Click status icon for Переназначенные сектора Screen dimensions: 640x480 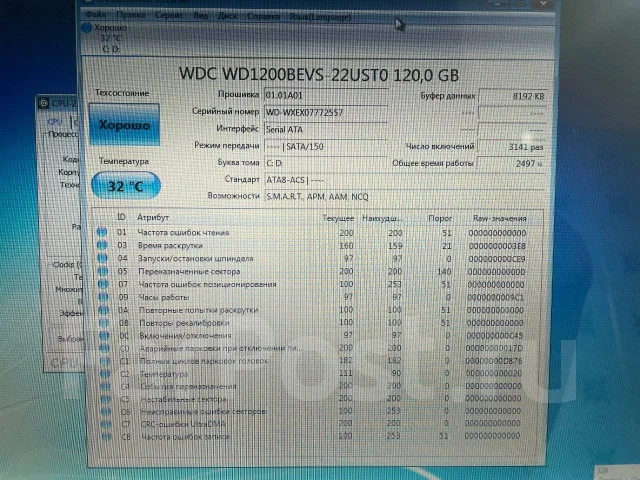(103, 271)
